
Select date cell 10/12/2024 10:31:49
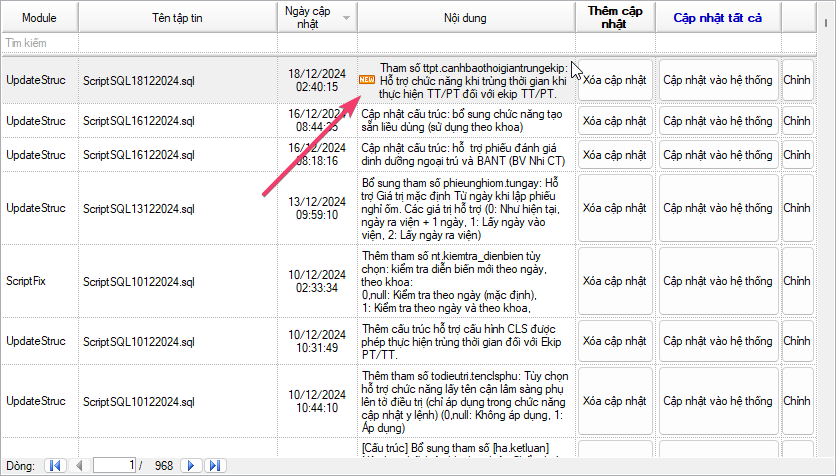click(x=317, y=341)
